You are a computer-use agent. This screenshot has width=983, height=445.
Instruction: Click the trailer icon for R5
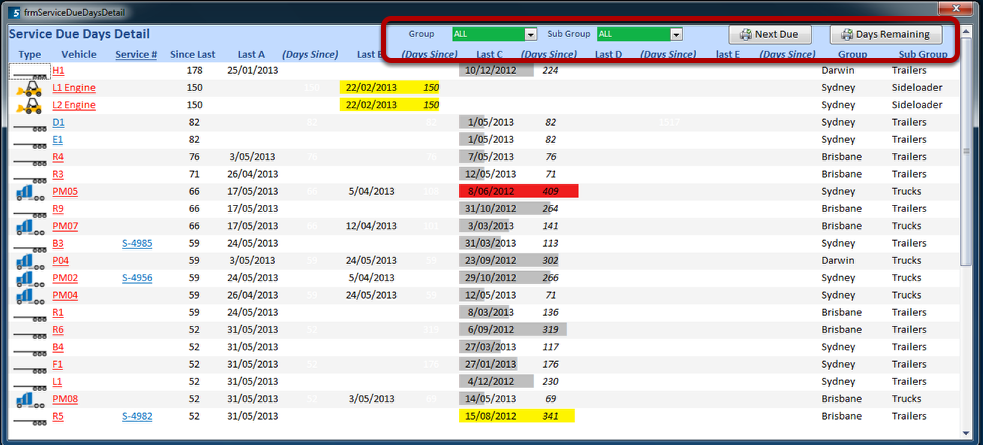coord(30,421)
